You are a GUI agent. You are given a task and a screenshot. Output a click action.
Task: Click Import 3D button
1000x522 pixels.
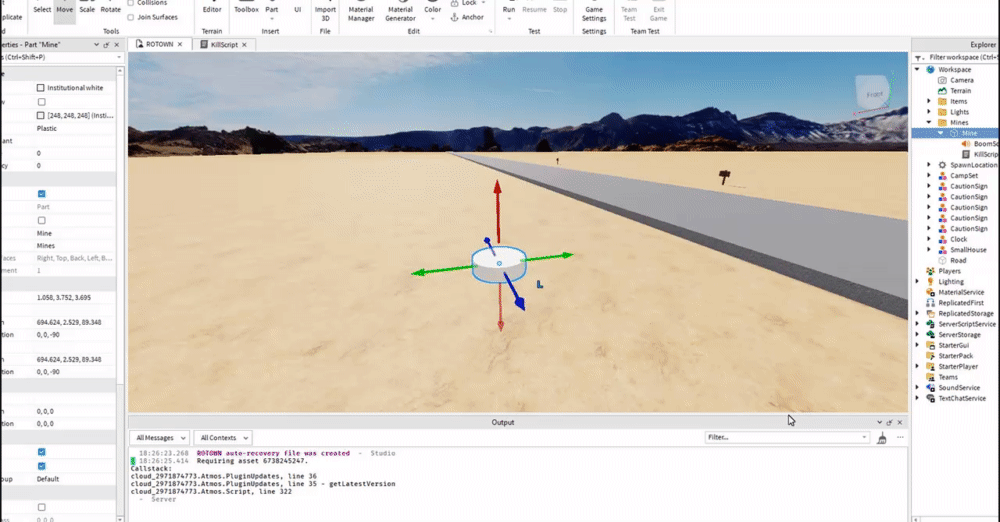(x=325, y=12)
